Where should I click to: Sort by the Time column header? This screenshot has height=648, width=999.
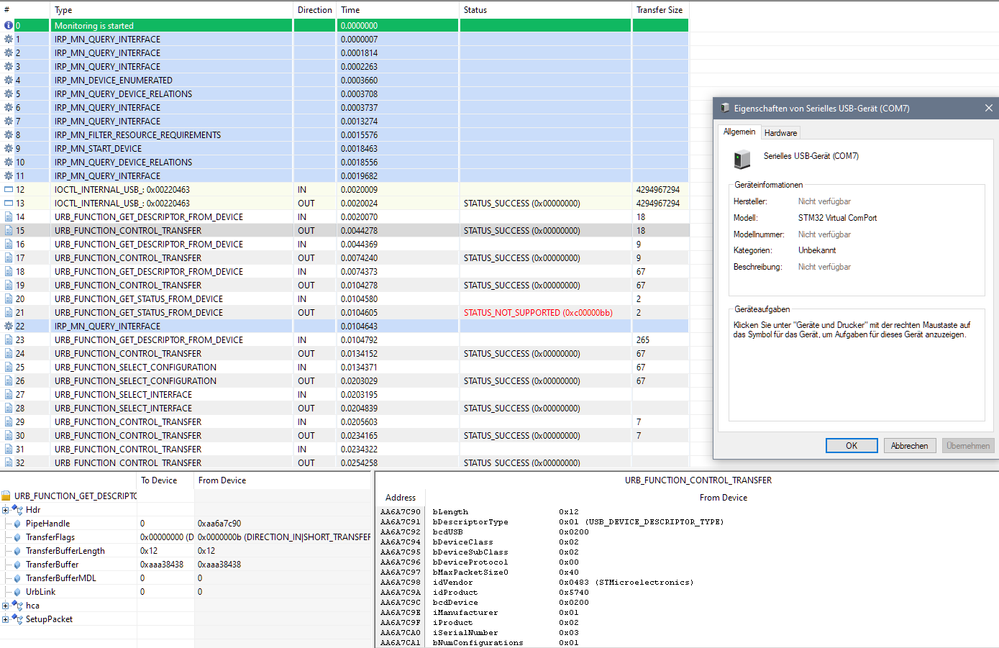click(x=398, y=10)
